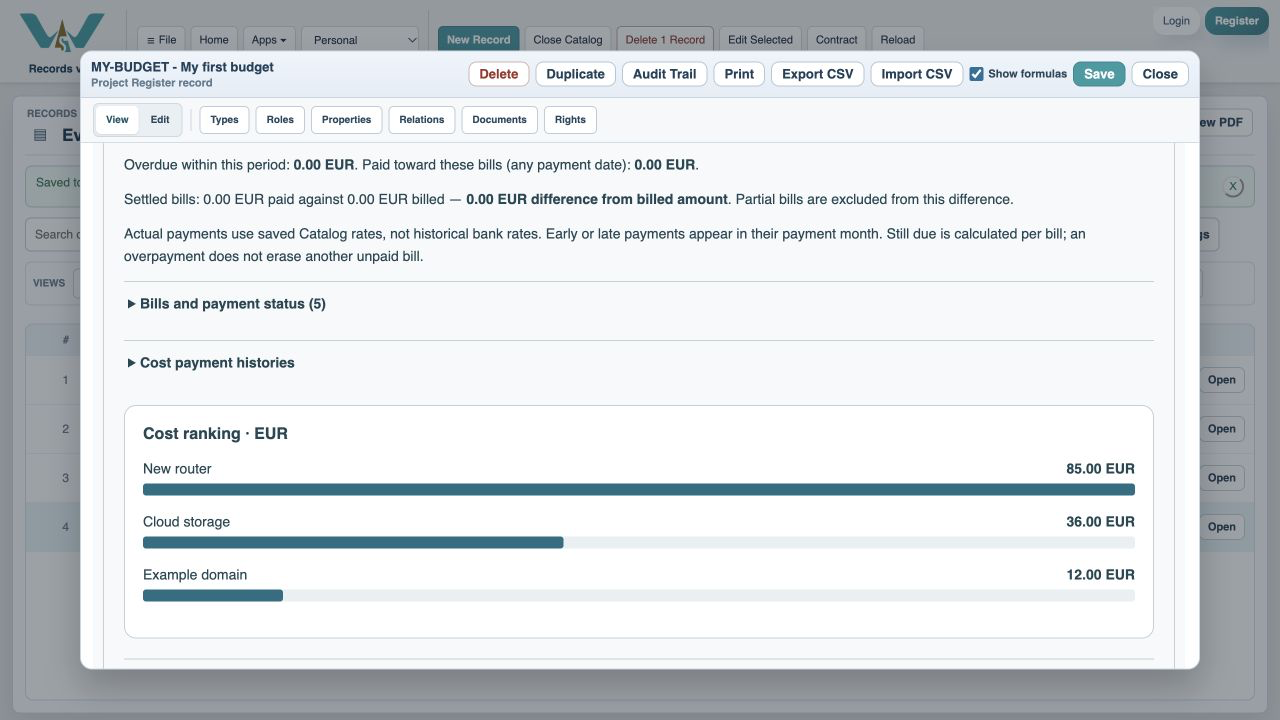Click Close Catalog button
Image resolution: width=1280 pixels, height=720 pixels.
click(x=568, y=40)
